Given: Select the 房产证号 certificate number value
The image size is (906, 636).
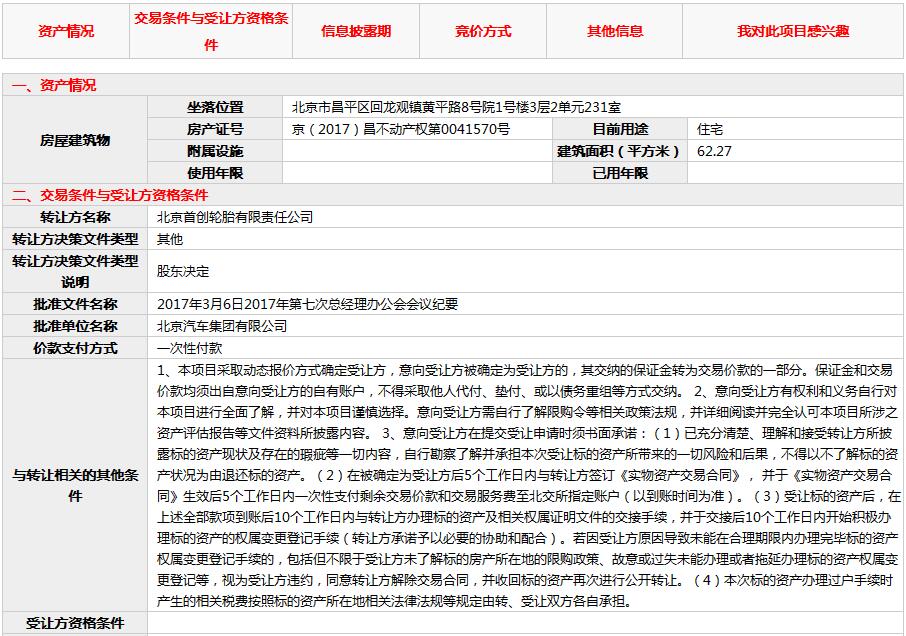Looking at the screenshot, I should [400, 129].
